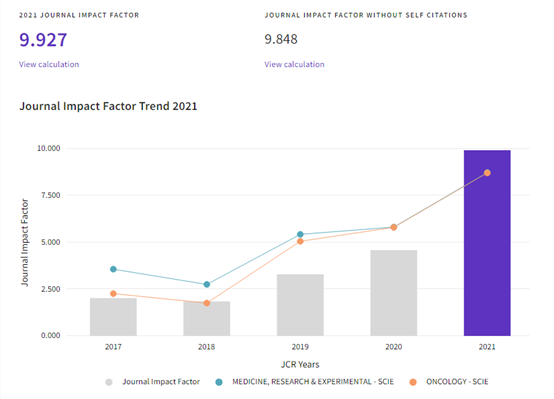Click the orange 2018 Oncology data point

pos(207,303)
